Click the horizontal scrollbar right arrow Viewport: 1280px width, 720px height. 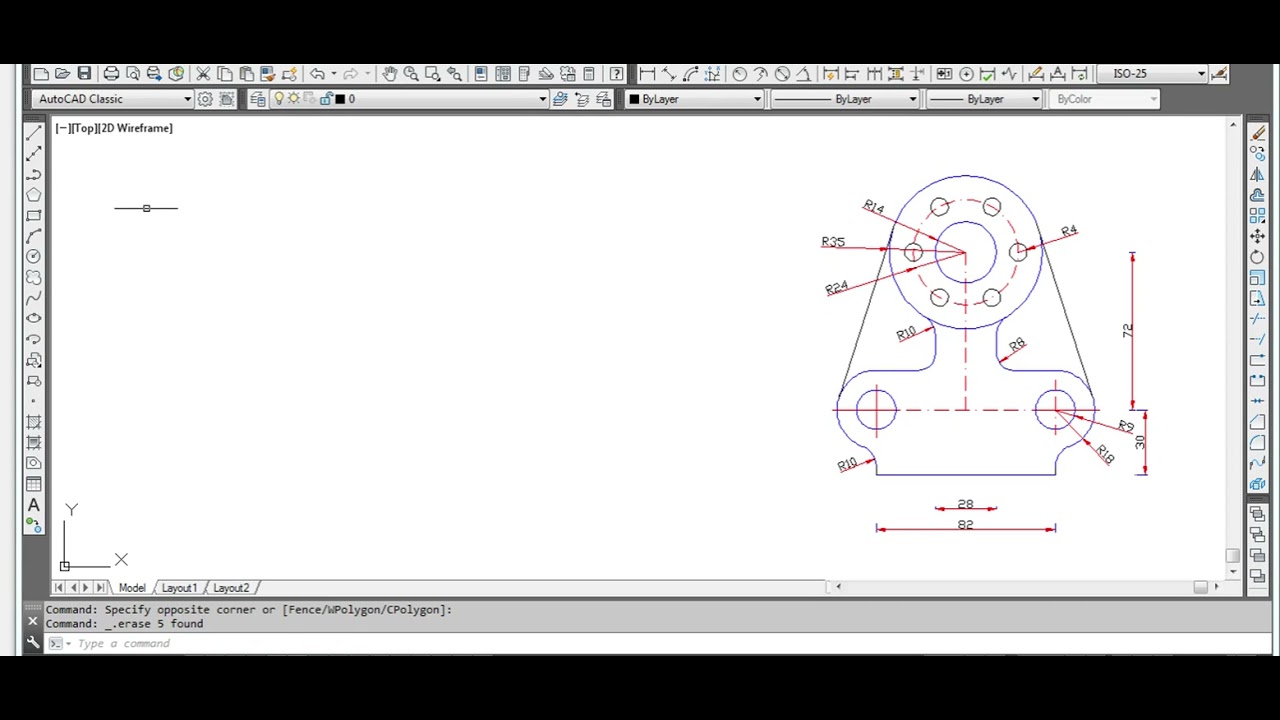[1216, 588]
